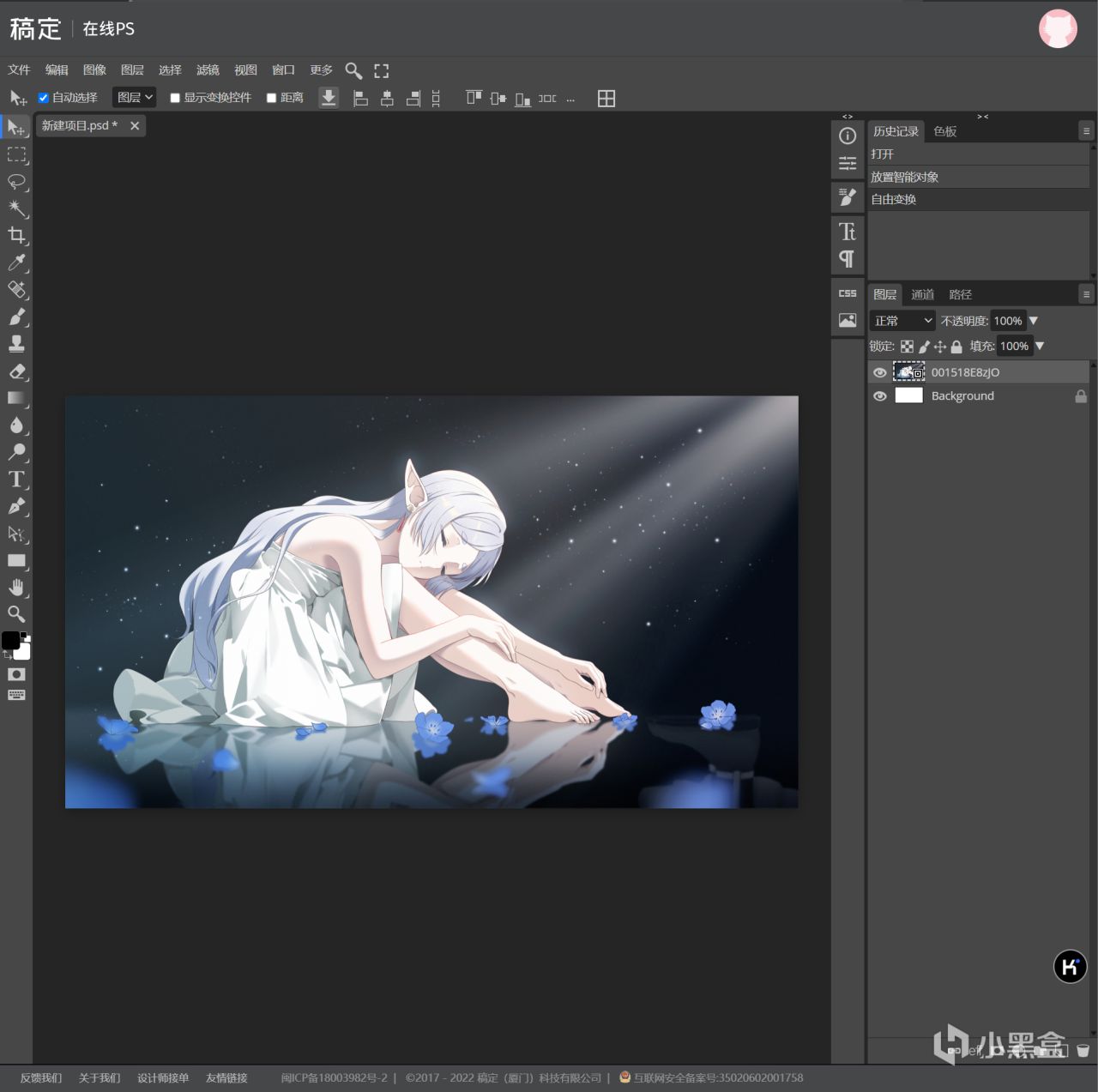Uncheck the 自动选择 checkbox
The width and height of the screenshot is (1098, 1092).
click(x=44, y=98)
